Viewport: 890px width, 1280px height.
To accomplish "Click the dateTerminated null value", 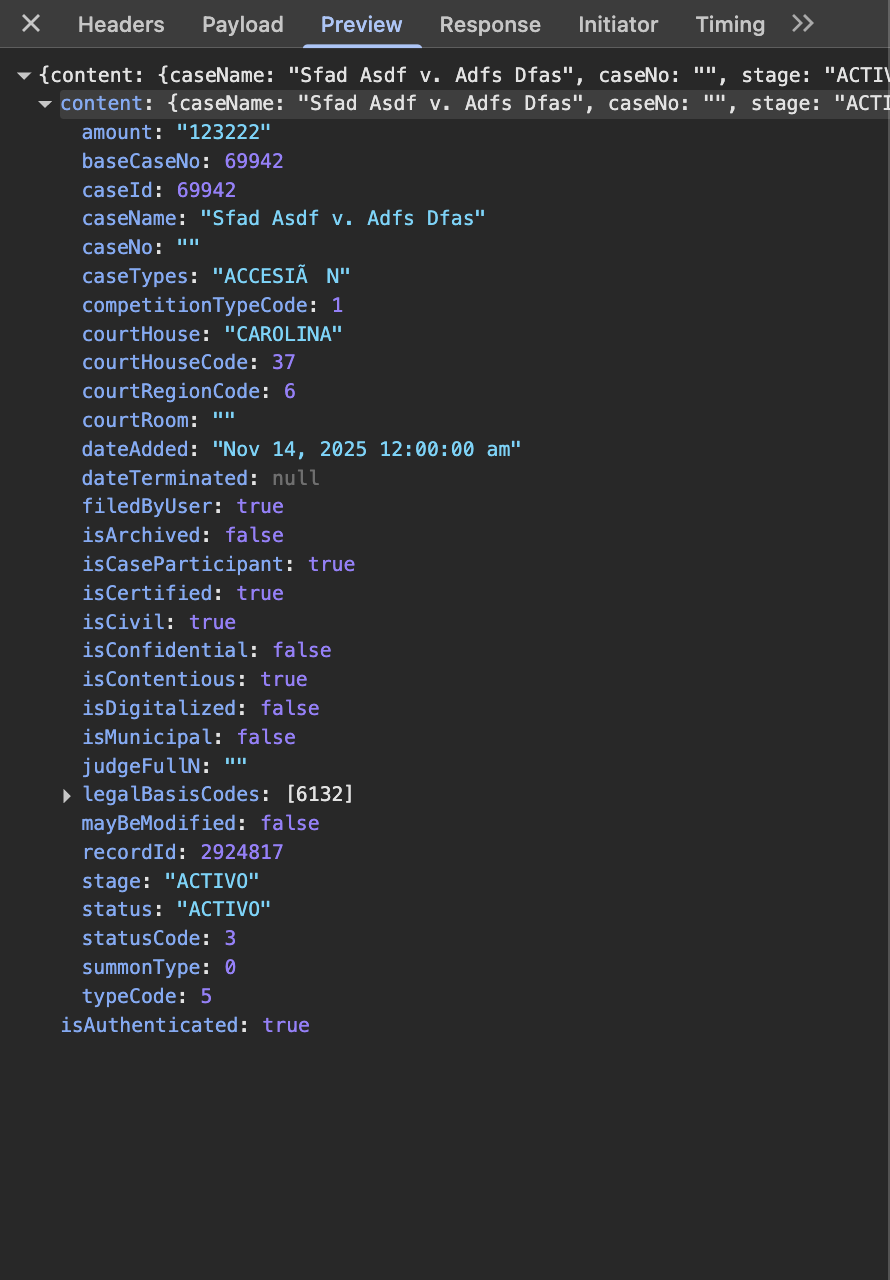I will pyautogui.click(x=296, y=478).
